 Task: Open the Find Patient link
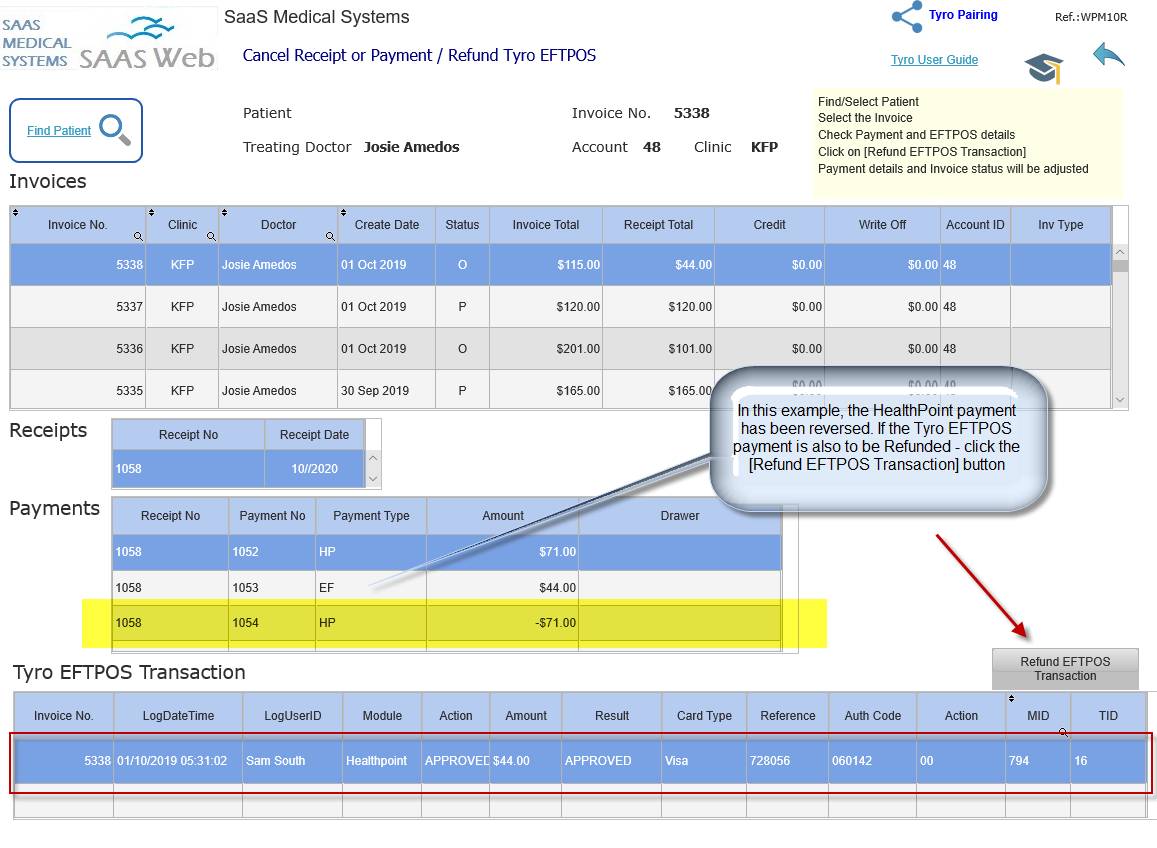(59, 131)
